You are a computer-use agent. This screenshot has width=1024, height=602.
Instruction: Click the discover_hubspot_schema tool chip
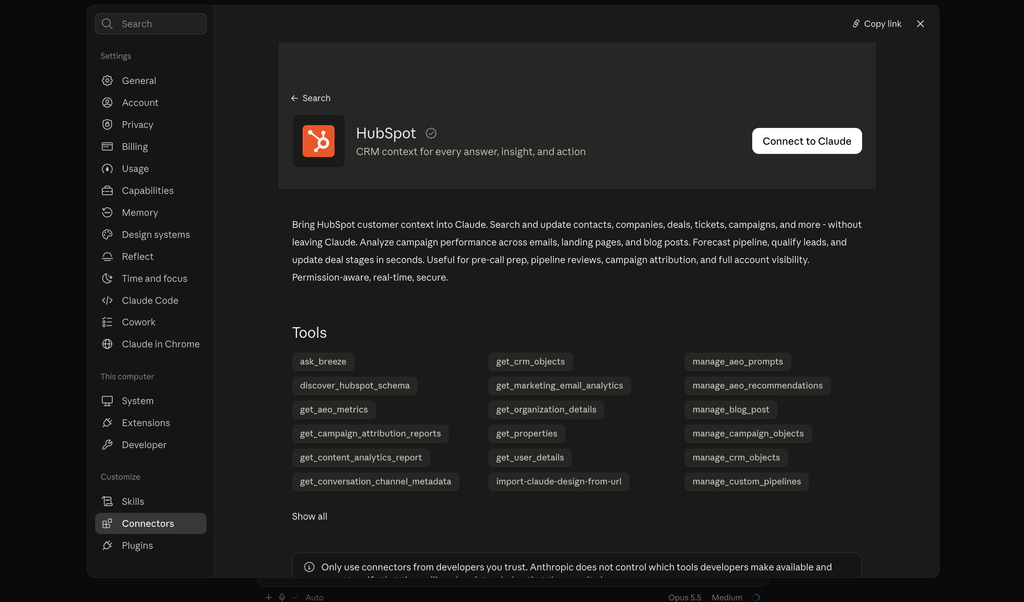click(x=355, y=386)
